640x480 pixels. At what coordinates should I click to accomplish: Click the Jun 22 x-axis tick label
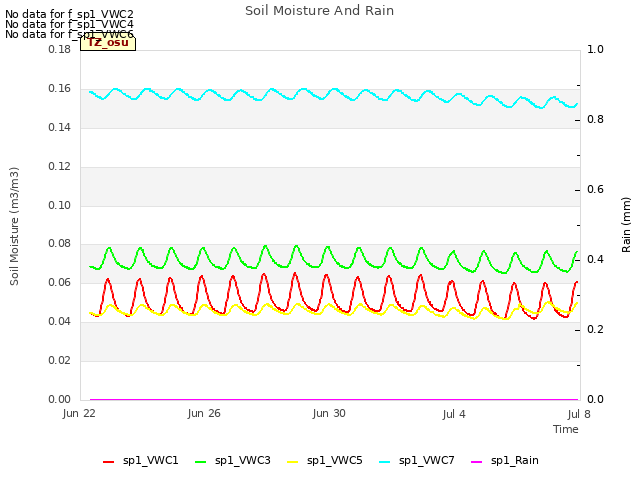click(x=79, y=413)
